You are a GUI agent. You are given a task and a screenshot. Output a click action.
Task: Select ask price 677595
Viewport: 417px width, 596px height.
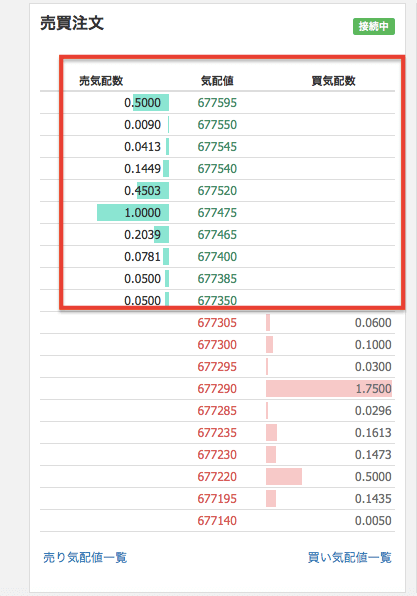[217, 103]
